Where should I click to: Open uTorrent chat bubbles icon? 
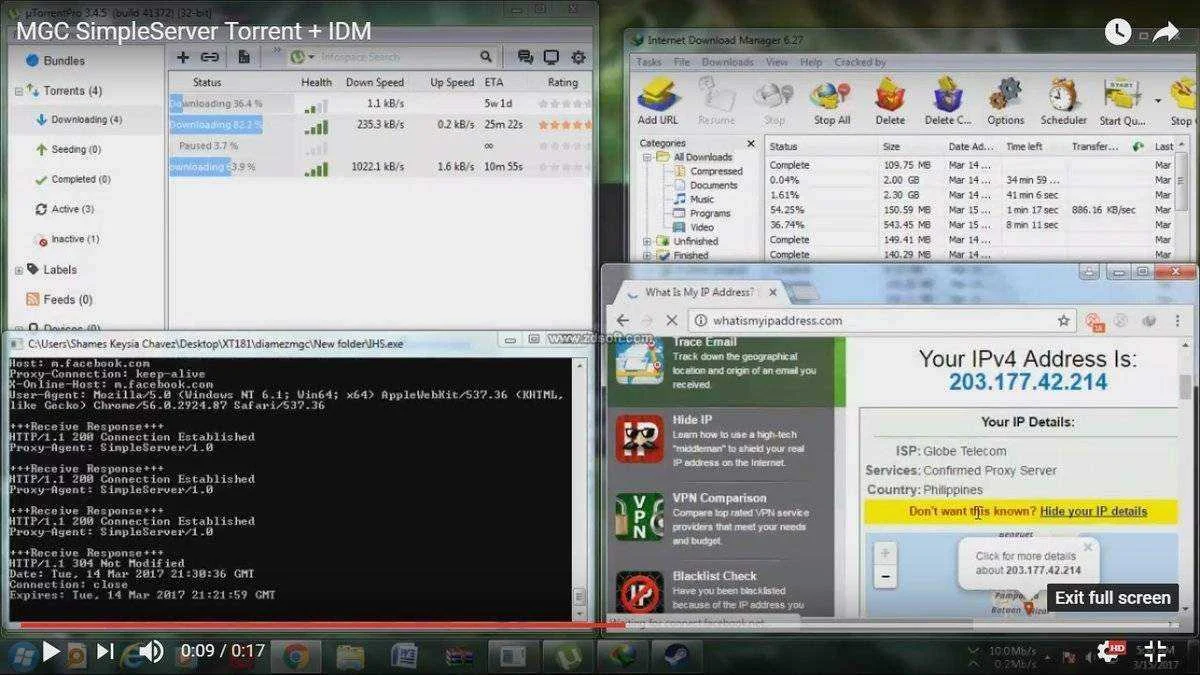pos(525,57)
